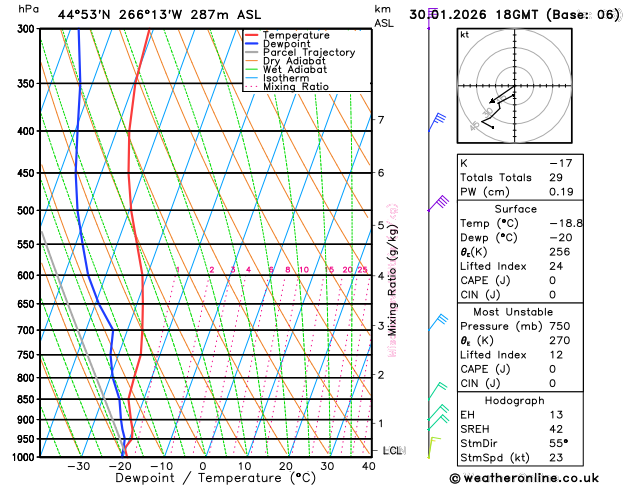The height and width of the screenshot is (486, 629).
Task: Click the red Temperature legend line sample
Action: point(252,35)
